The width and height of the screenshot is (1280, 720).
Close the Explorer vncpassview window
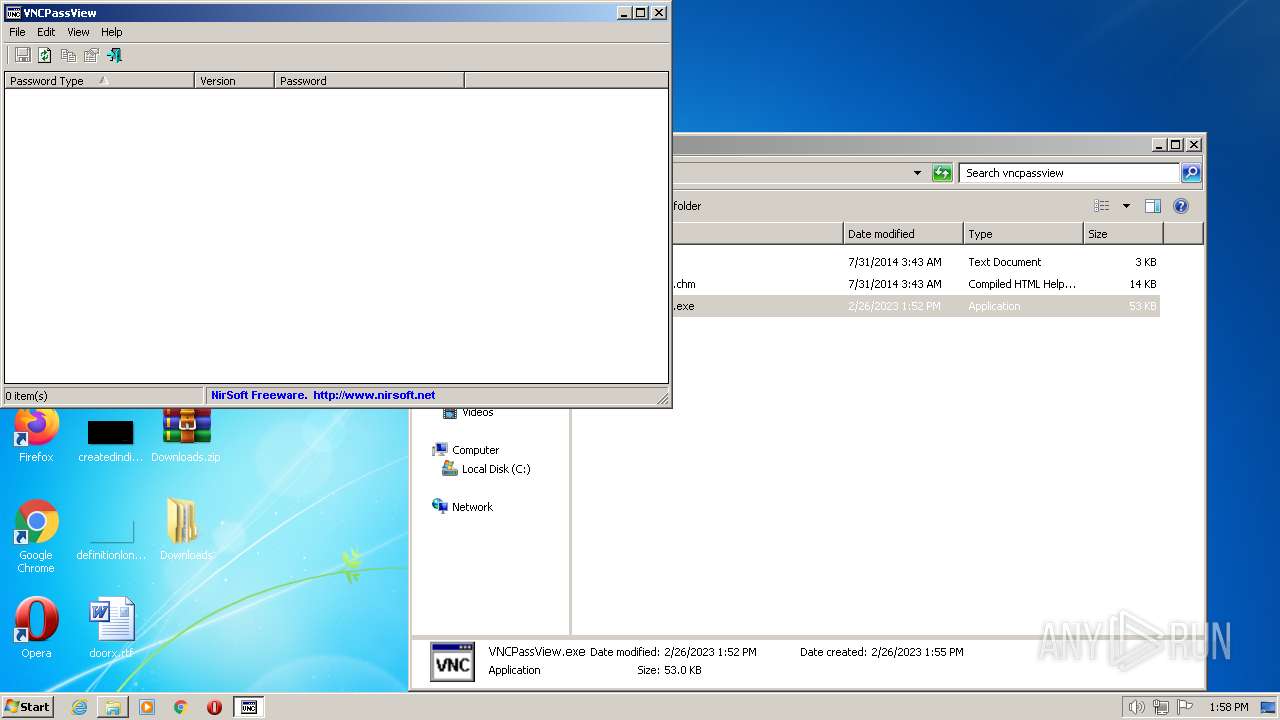pos(1193,145)
